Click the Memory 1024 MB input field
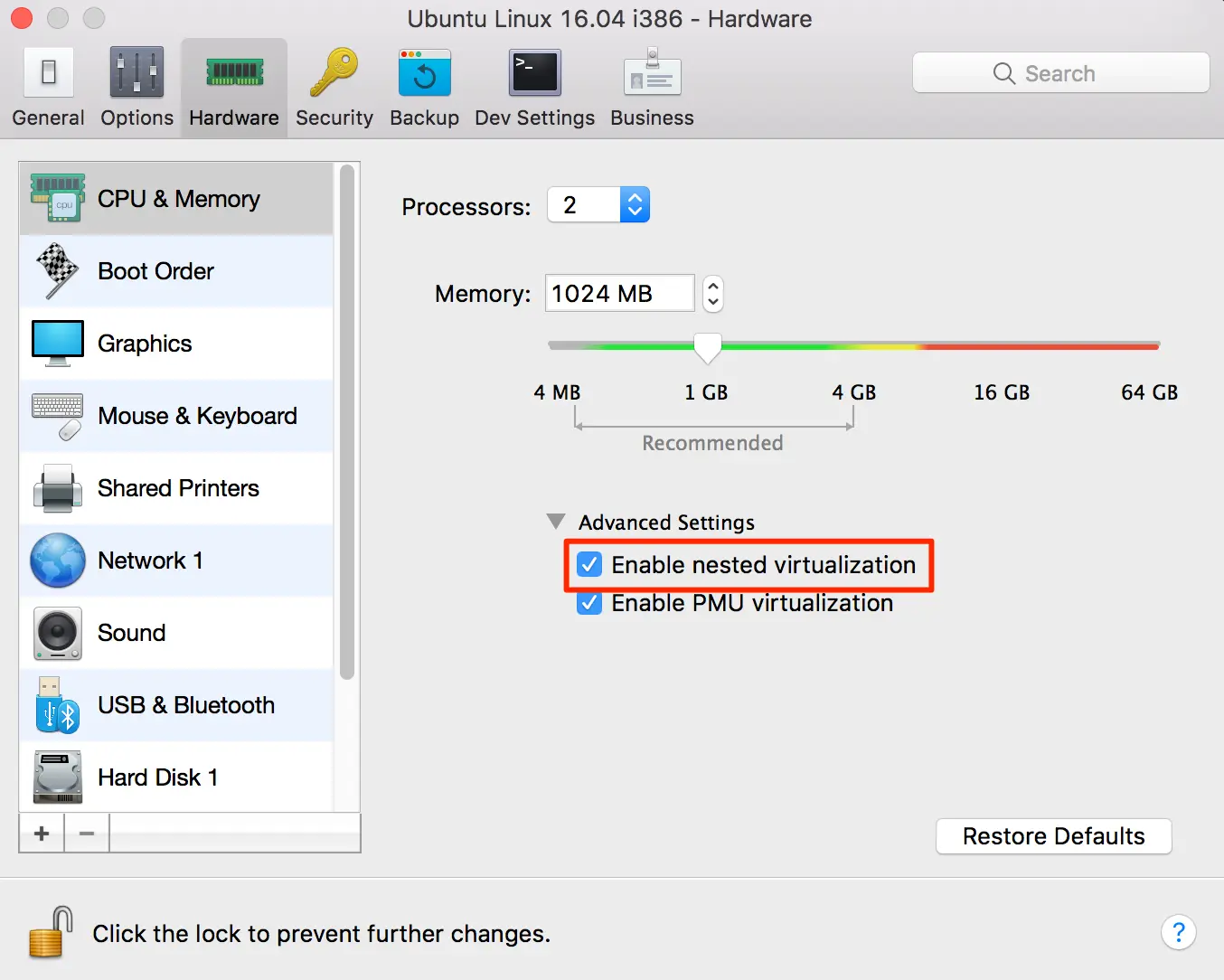This screenshot has height=980, width=1224. [x=620, y=293]
